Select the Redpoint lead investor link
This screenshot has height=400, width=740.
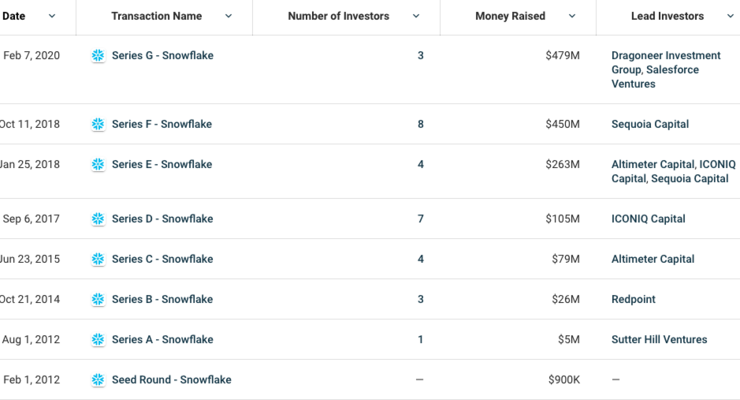(x=633, y=299)
